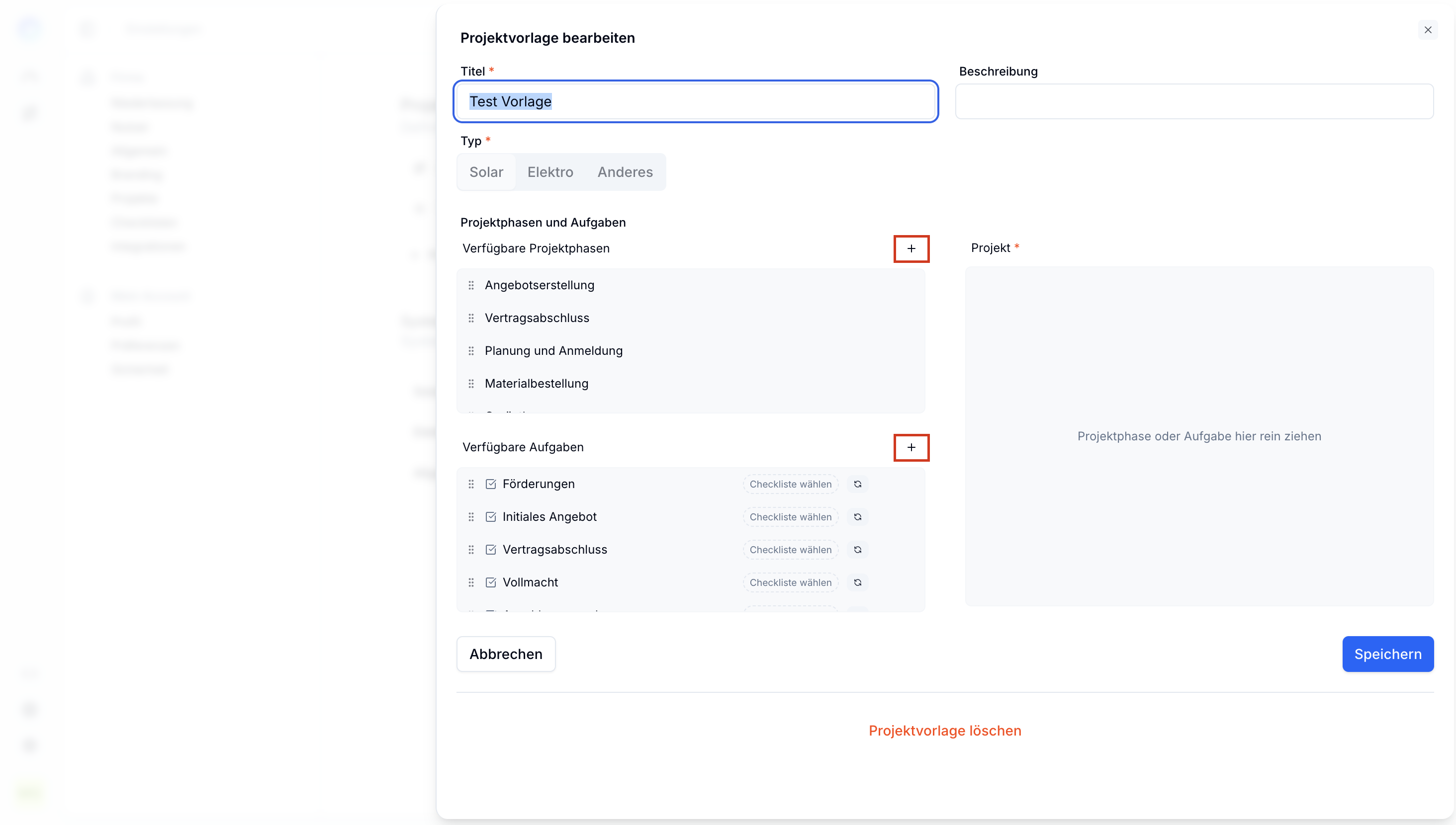Click drag handle of Vertragsabschluss task
1456x825 pixels.
click(471, 550)
